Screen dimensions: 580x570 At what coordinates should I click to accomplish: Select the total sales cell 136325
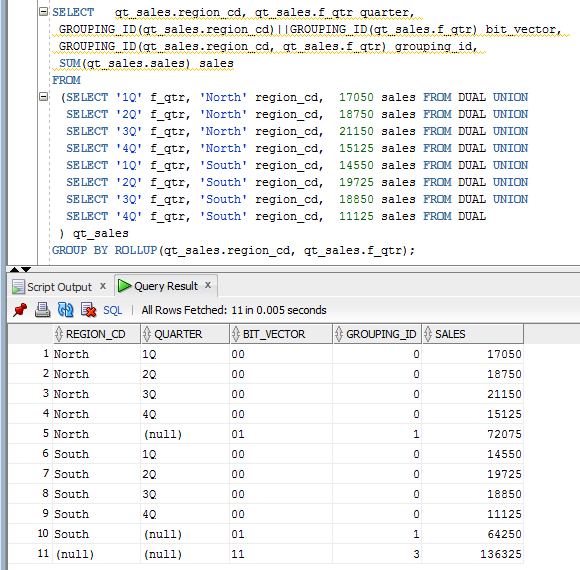(472, 554)
